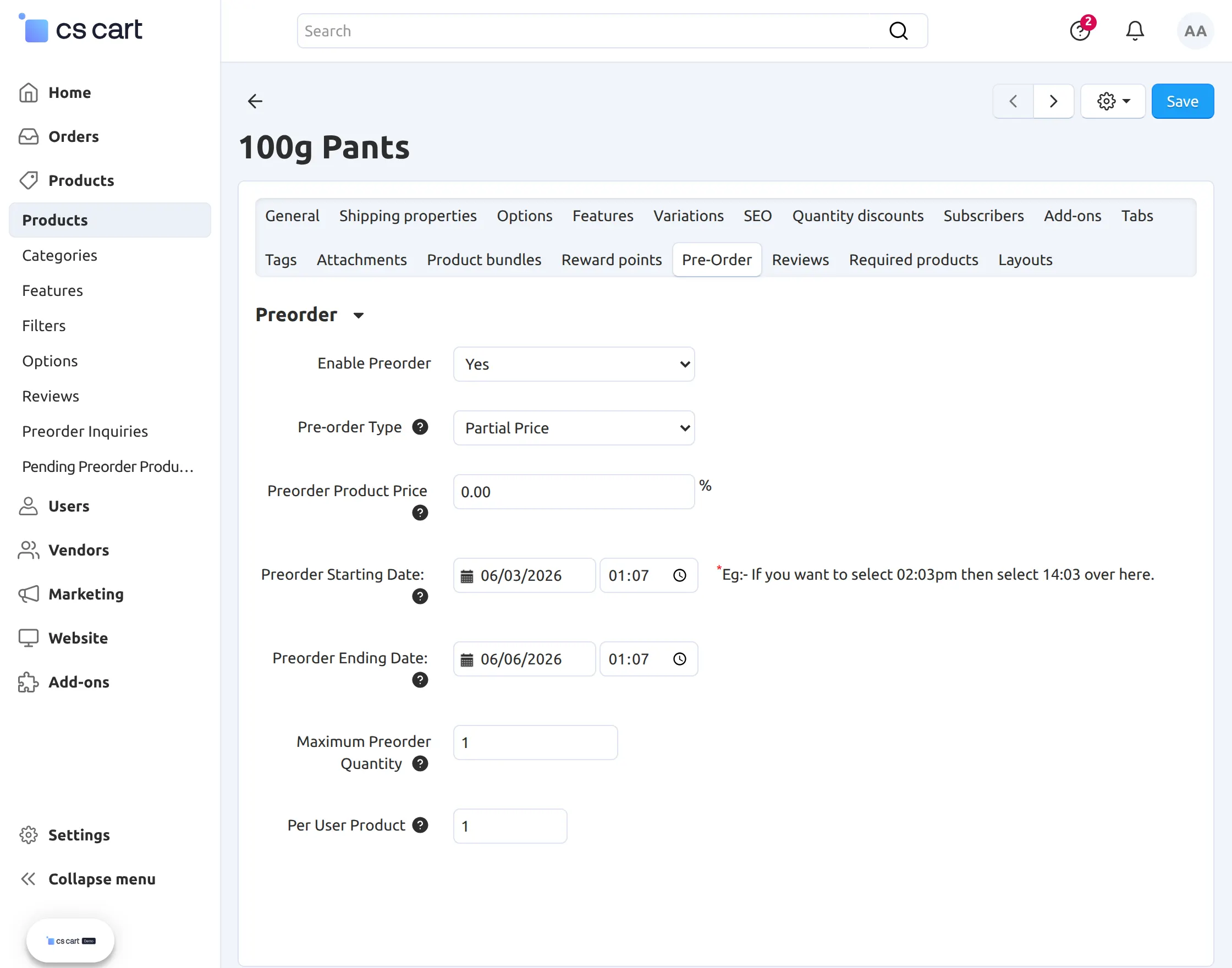The image size is (1232, 968).
Task: Open the notifications bell
Action: pos(1135,31)
